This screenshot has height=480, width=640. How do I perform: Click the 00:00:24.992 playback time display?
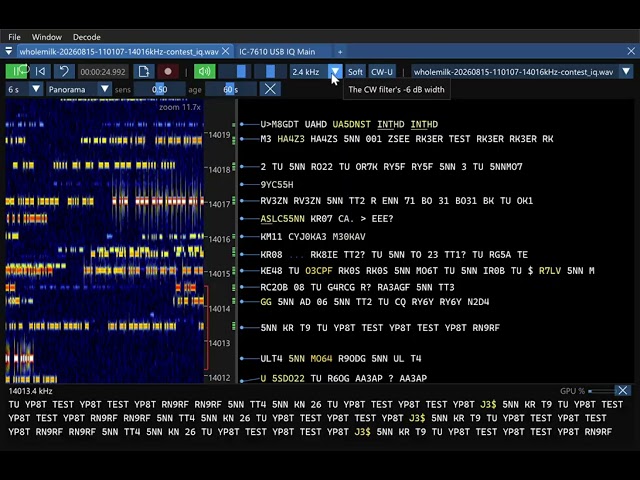coord(103,72)
